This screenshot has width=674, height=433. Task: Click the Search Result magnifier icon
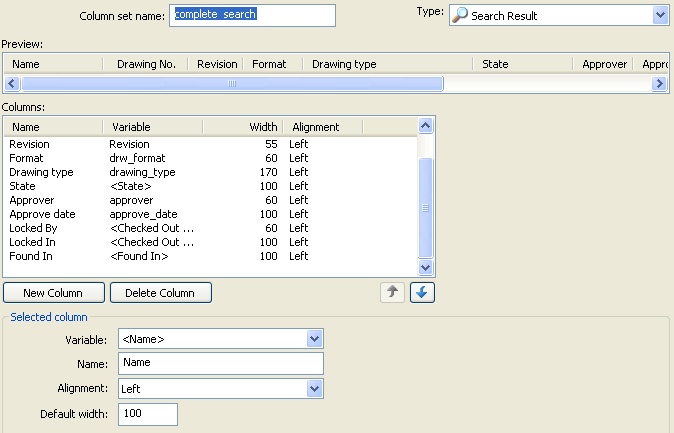460,15
